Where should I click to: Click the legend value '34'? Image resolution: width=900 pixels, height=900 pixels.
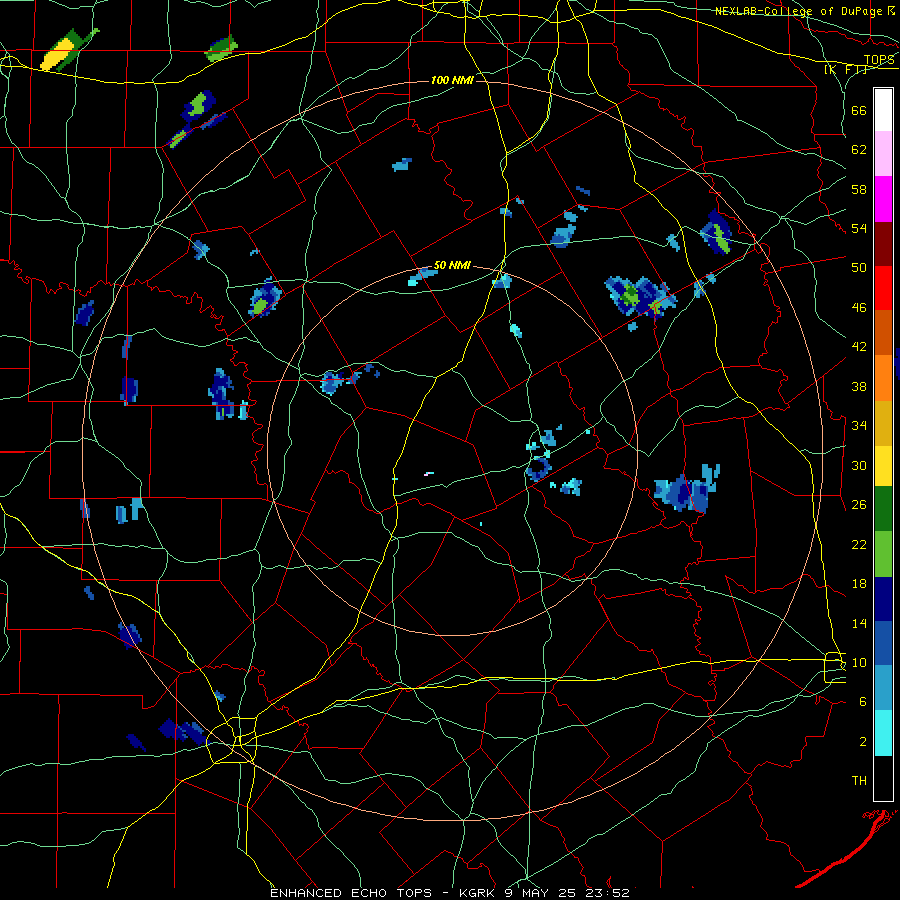click(859, 426)
